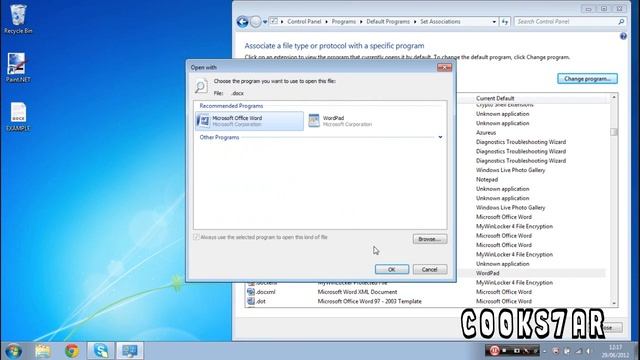Image resolution: width=640 pixels, height=360 pixels.
Task: Open Windows Explorer from the taskbar
Action: click(43, 351)
